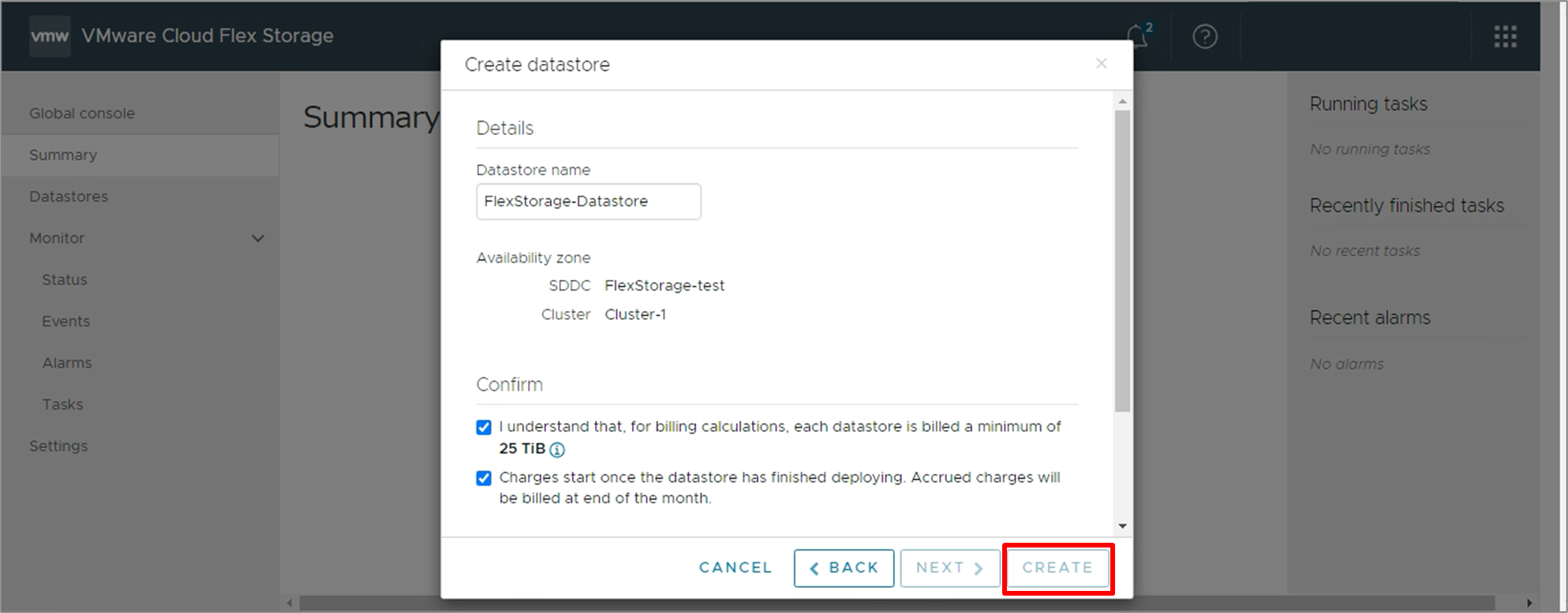Click the No running tasks text

[x=1370, y=150]
